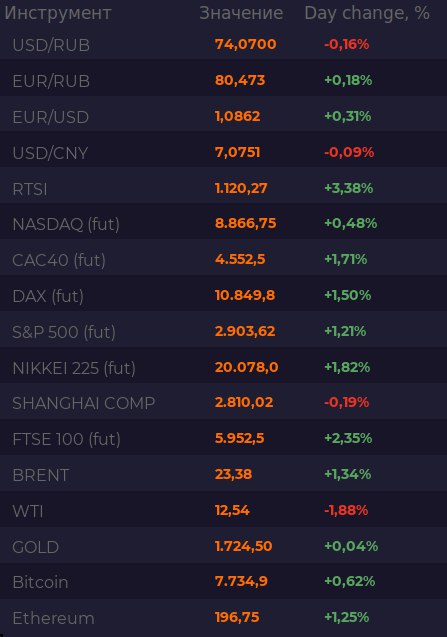Click the EUR/USD value 1,0862
The width and height of the screenshot is (447, 637).
click(x=237, y=117)
